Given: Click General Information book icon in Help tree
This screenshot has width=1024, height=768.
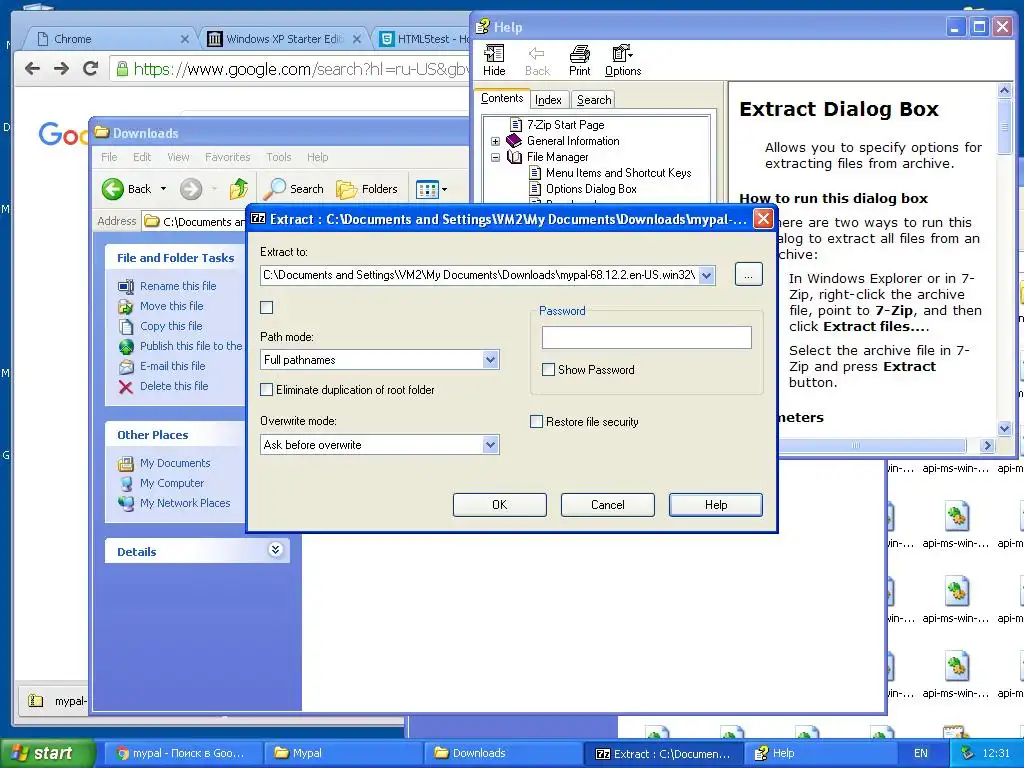Looking at the screenshot, I should coord(514,140).
